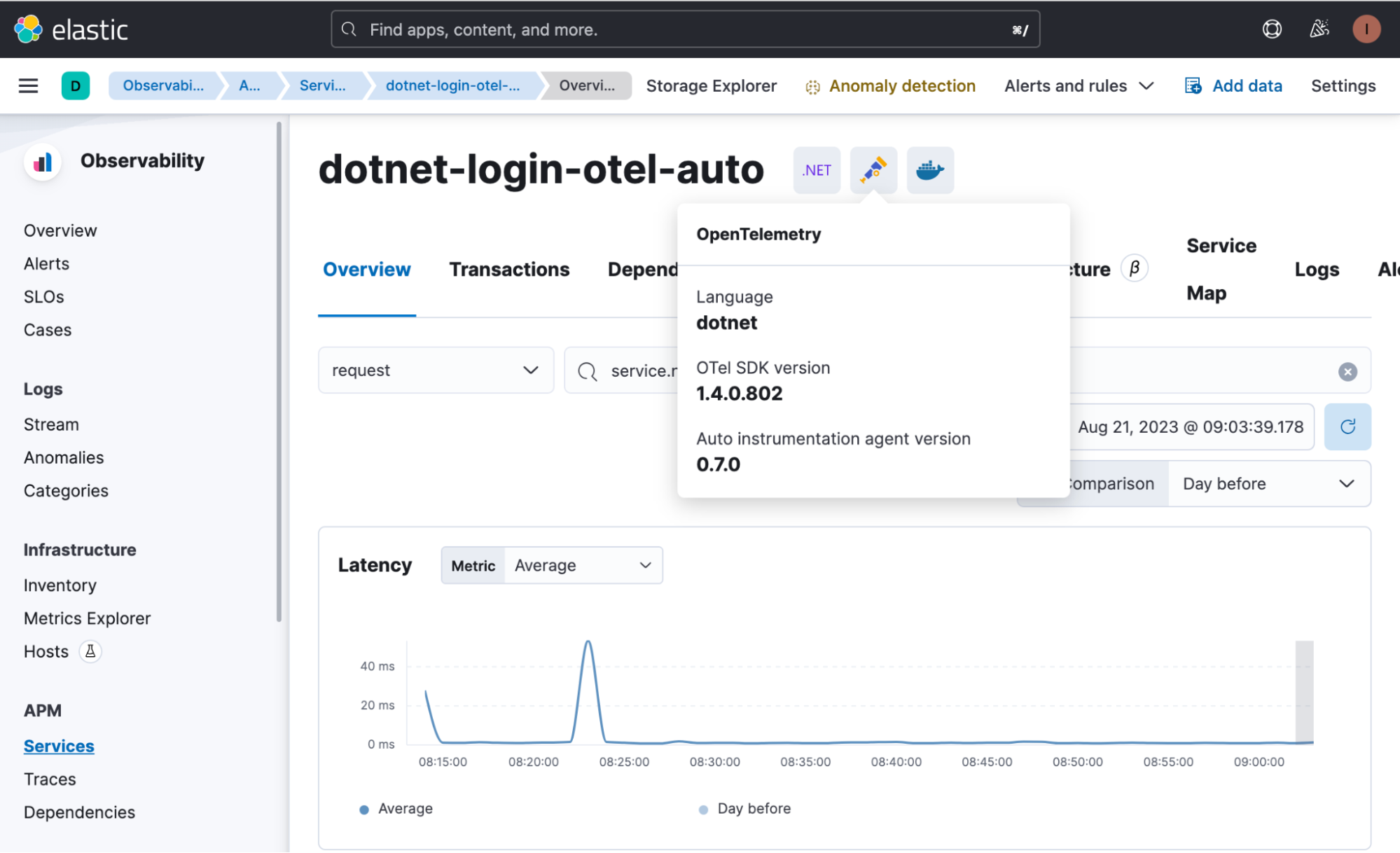Screen dimensions: 1400x853
Task: Click the Services link in APM sidebar
Action: coord(59,745)
